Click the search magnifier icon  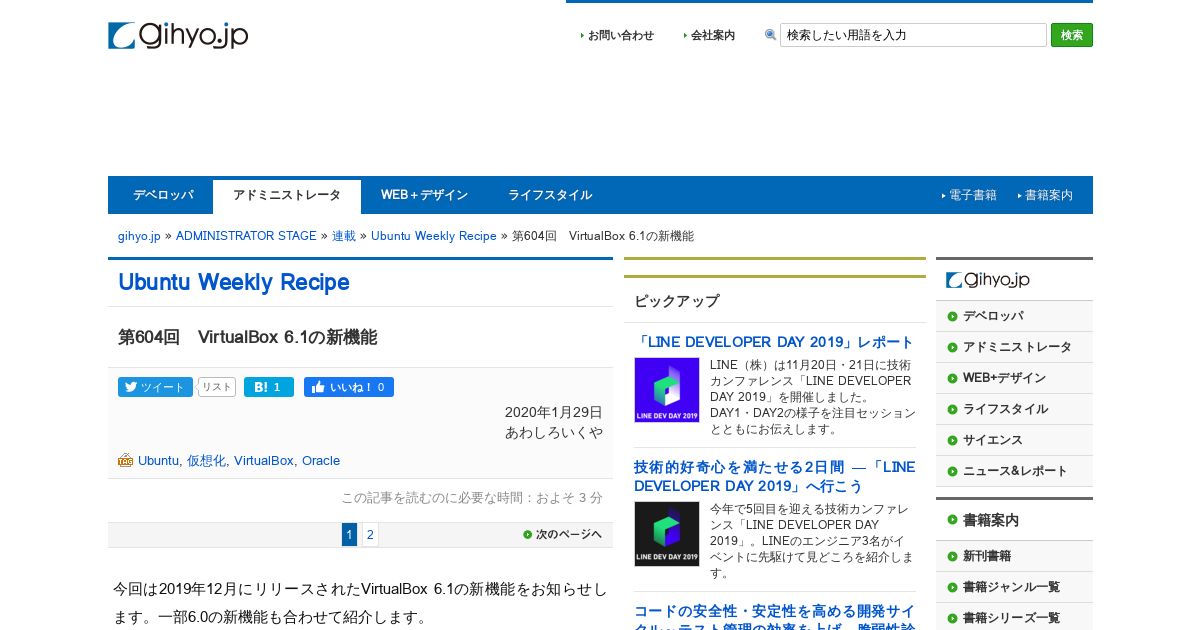click(x=770, y=35)
